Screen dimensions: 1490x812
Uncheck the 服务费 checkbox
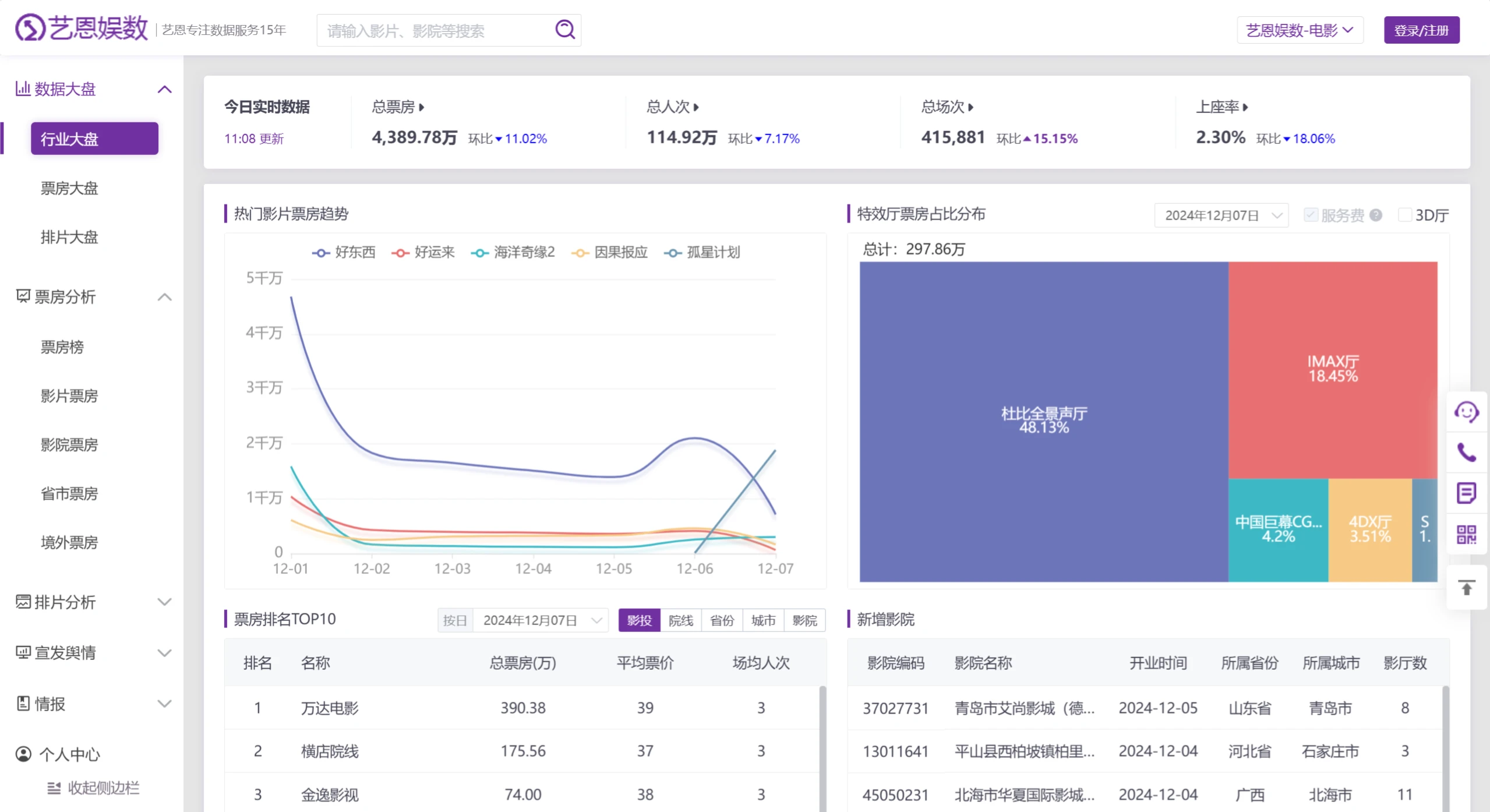[x=1310, y=214]
